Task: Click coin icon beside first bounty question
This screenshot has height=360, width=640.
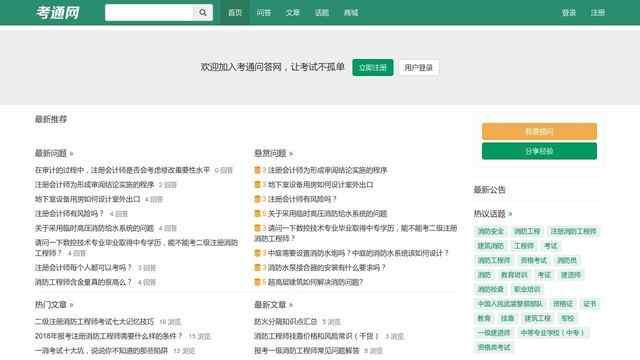Action: [258, 170]
